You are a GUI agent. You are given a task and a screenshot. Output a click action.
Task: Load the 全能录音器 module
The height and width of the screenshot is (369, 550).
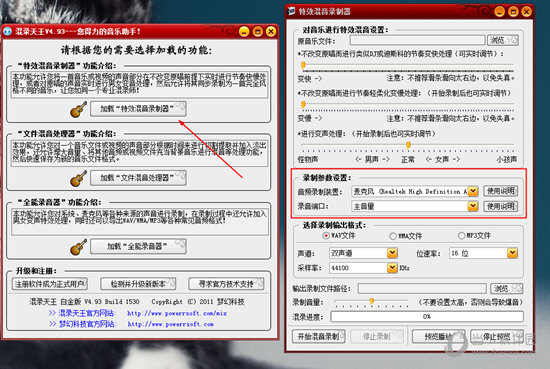(138, 246)
